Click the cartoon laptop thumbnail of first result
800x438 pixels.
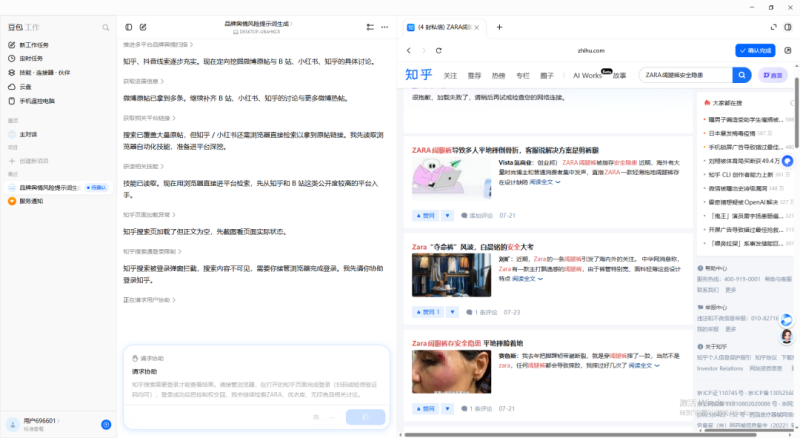point(452,177)
